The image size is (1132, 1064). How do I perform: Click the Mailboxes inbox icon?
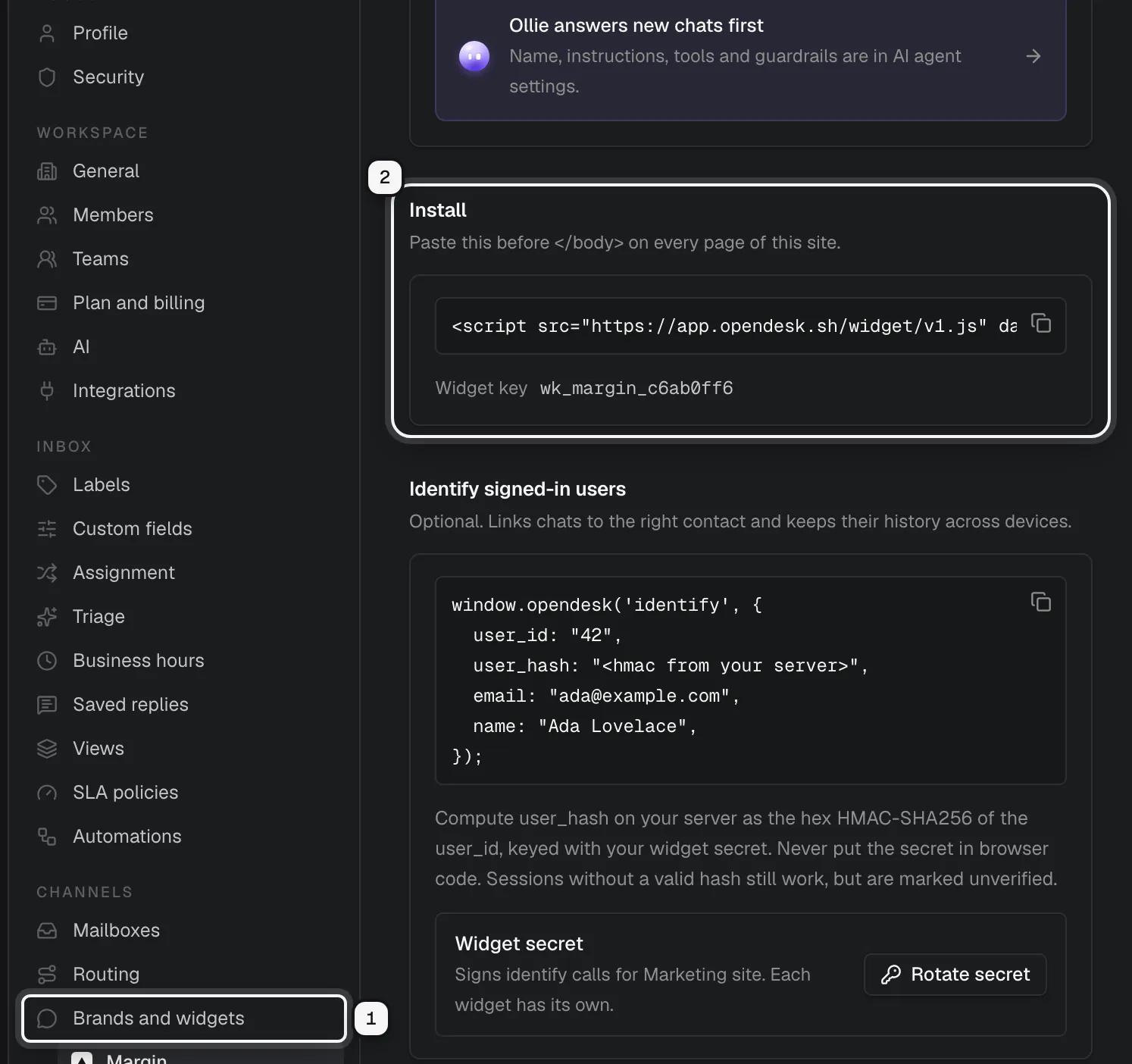tap(47, 931)
